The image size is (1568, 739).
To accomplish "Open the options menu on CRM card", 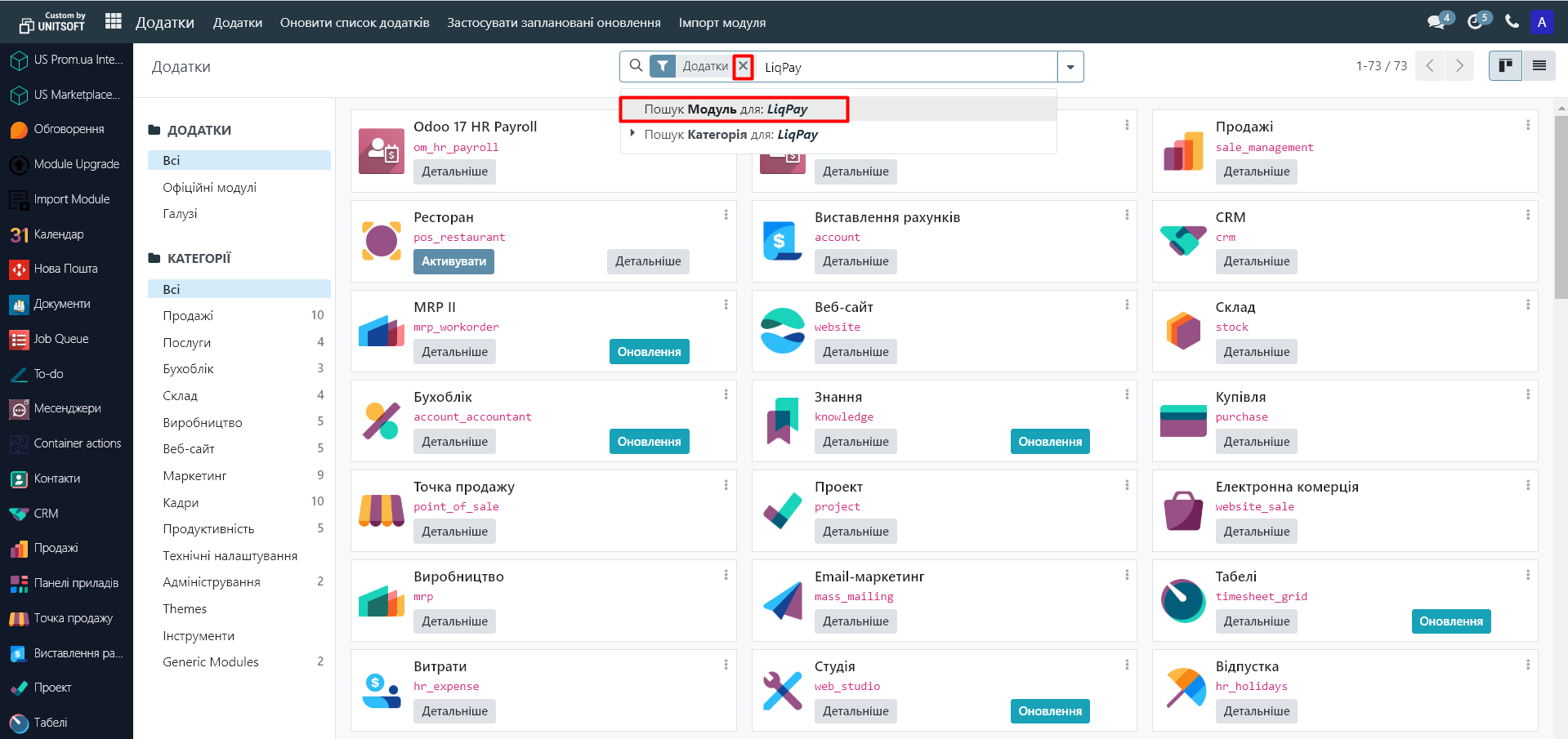I will pos(1527,215).
